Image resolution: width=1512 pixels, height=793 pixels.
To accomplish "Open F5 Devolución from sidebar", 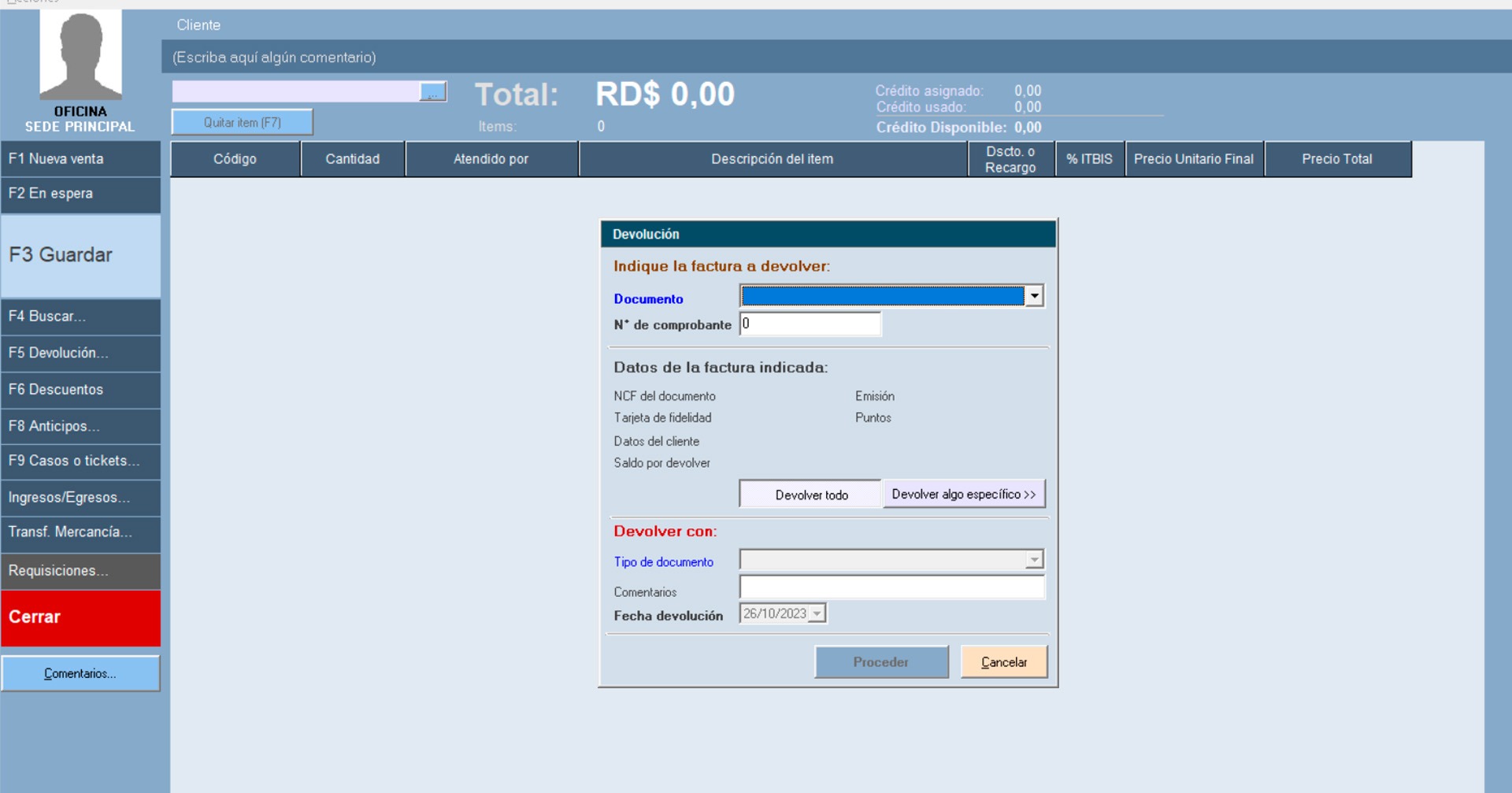I will click(80, 354).
